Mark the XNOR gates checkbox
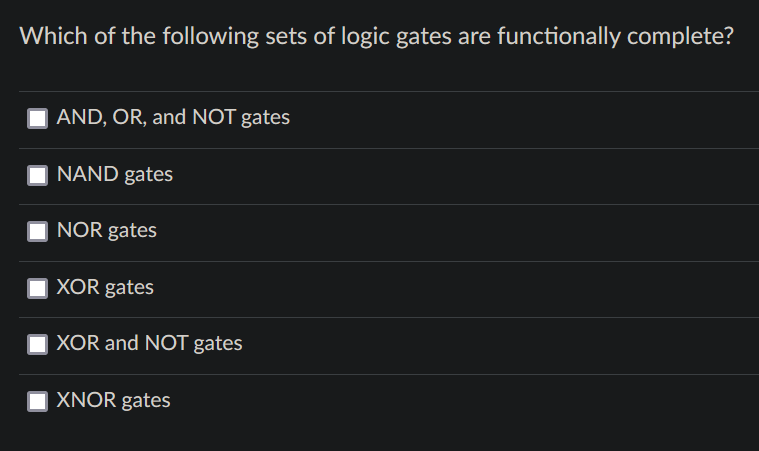Image resolution: width=759 pixels, height=451 pixels. [x=37, y=402]
